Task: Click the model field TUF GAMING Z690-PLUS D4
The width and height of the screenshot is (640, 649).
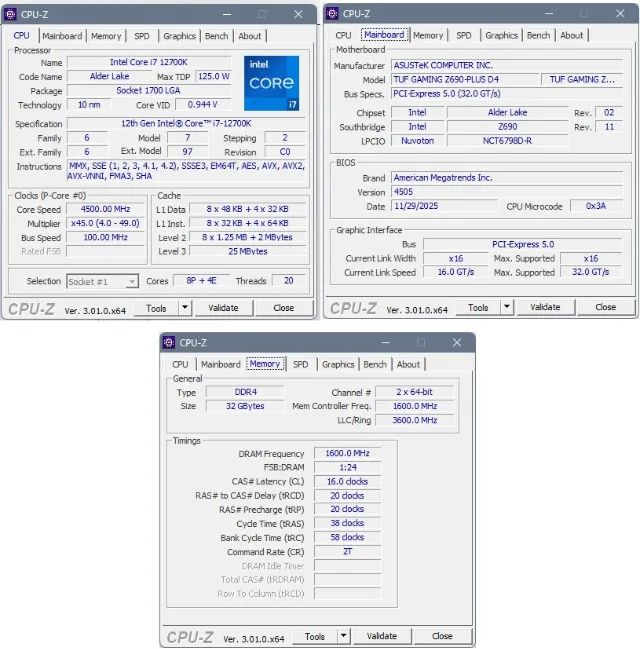Action: point(465,79)
